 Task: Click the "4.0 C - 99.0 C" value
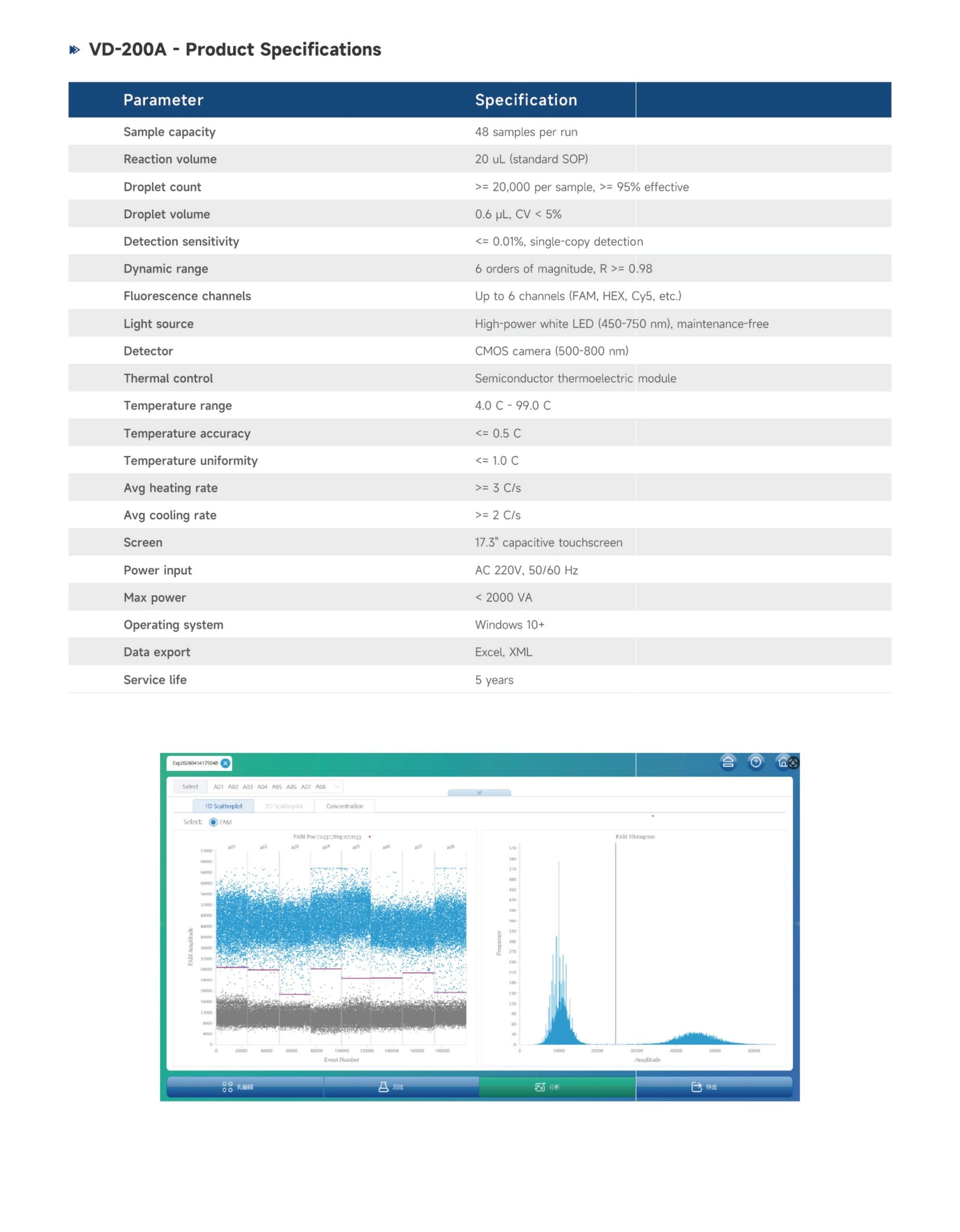pos(513,406)
